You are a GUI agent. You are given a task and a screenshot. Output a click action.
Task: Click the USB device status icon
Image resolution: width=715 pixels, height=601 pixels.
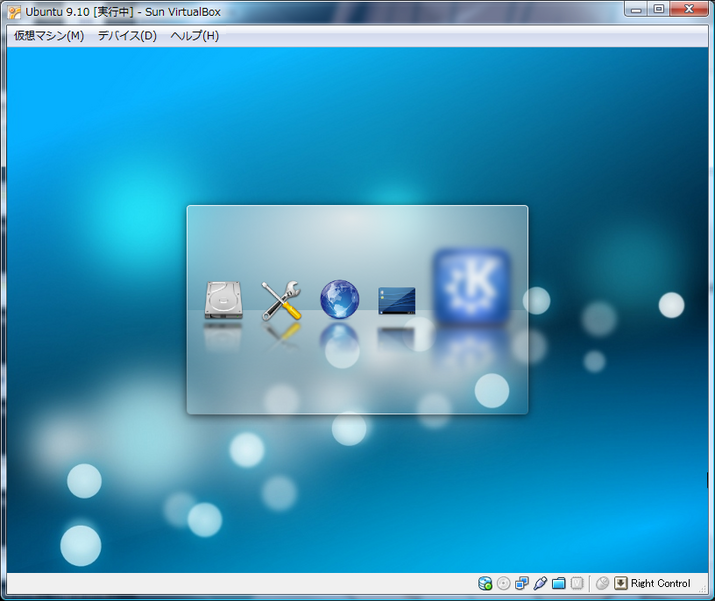tap(540, 583)
